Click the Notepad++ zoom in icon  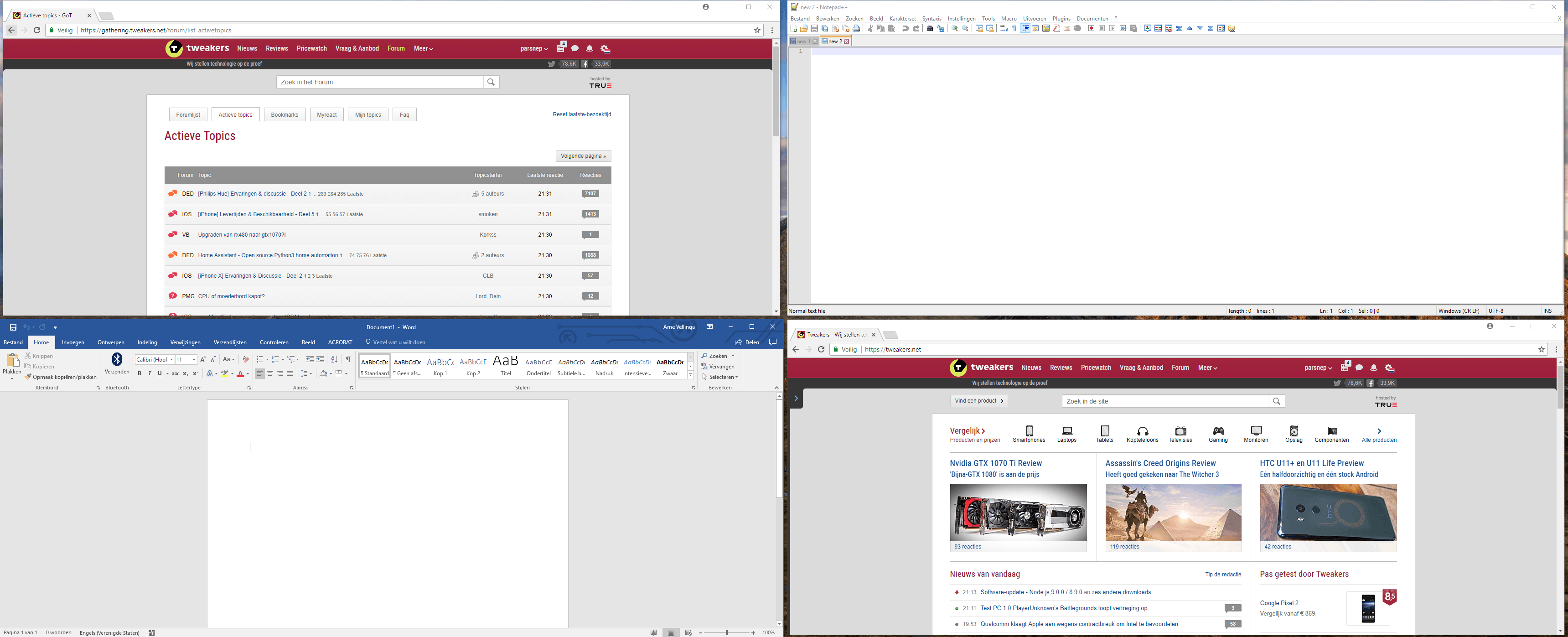(x=954, y=29)
